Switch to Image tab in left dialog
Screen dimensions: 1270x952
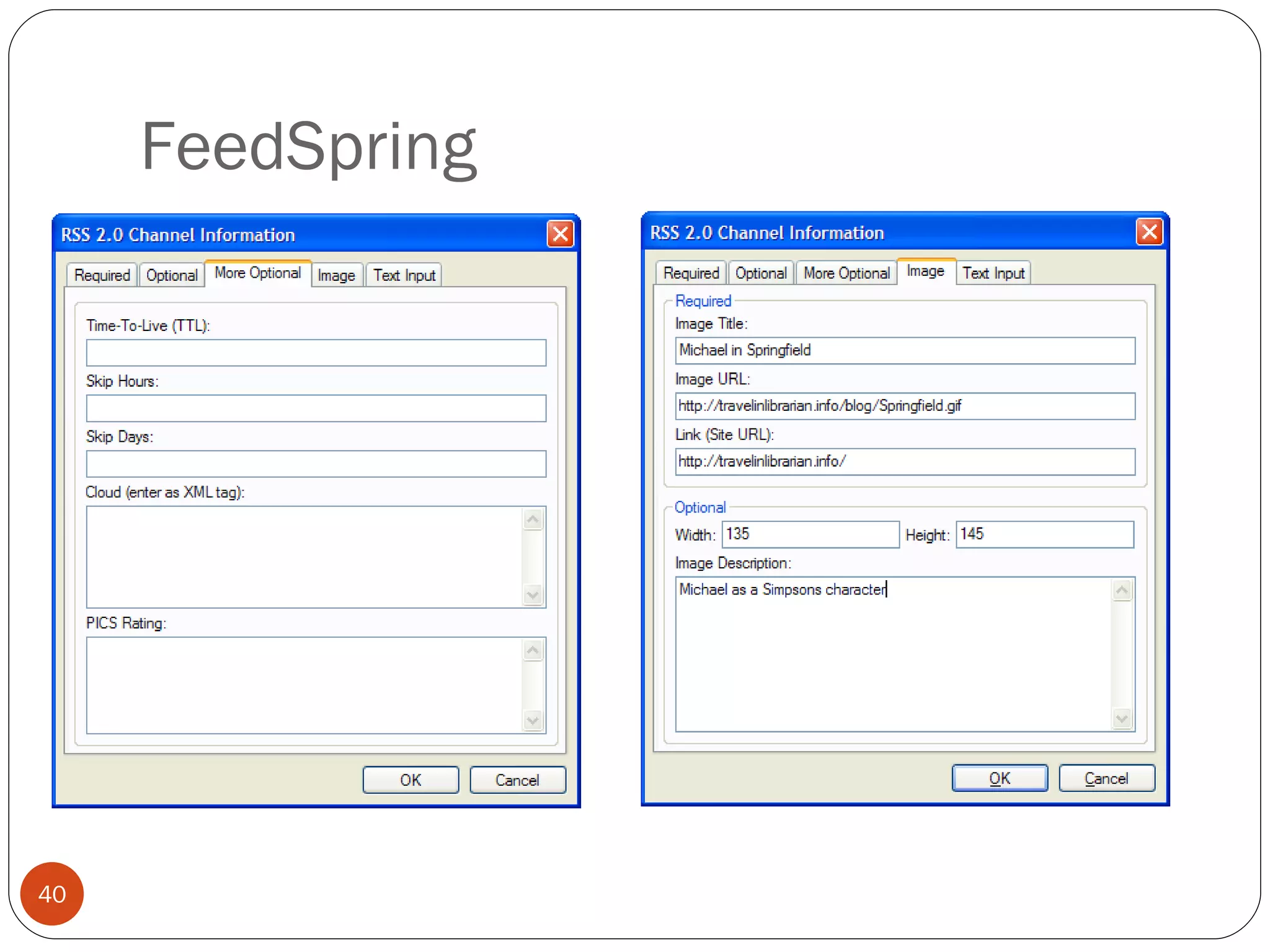coord(336,275)
